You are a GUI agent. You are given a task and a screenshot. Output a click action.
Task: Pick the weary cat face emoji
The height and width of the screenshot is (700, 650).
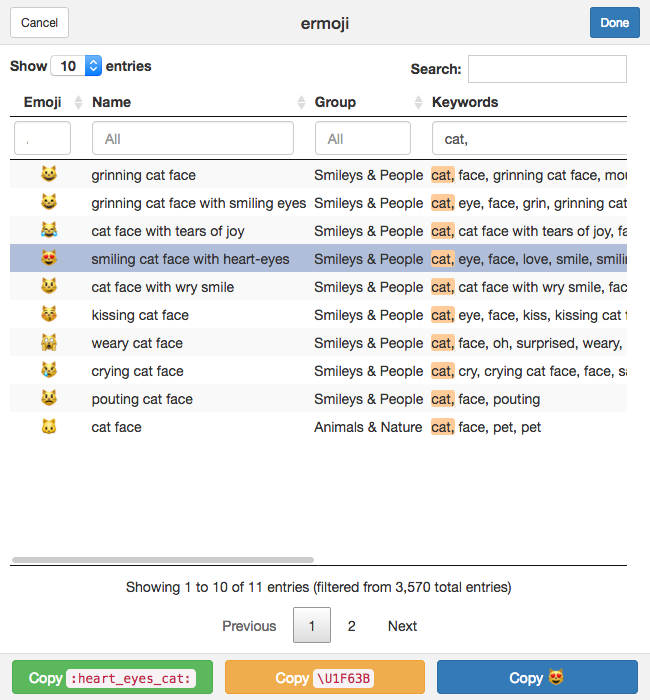tap(49, 342)
